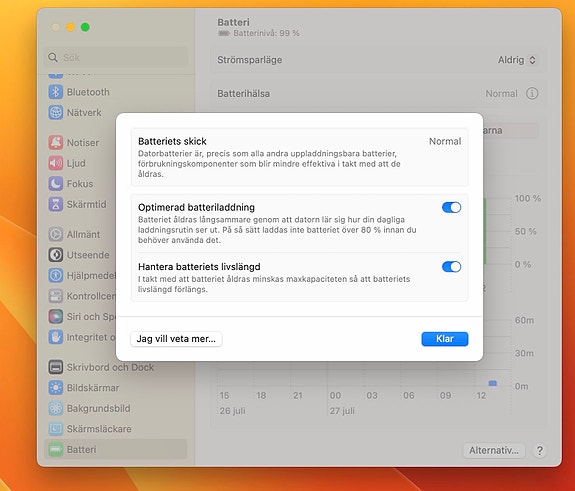Open the Nätverk globe icon

click(56, 112)
